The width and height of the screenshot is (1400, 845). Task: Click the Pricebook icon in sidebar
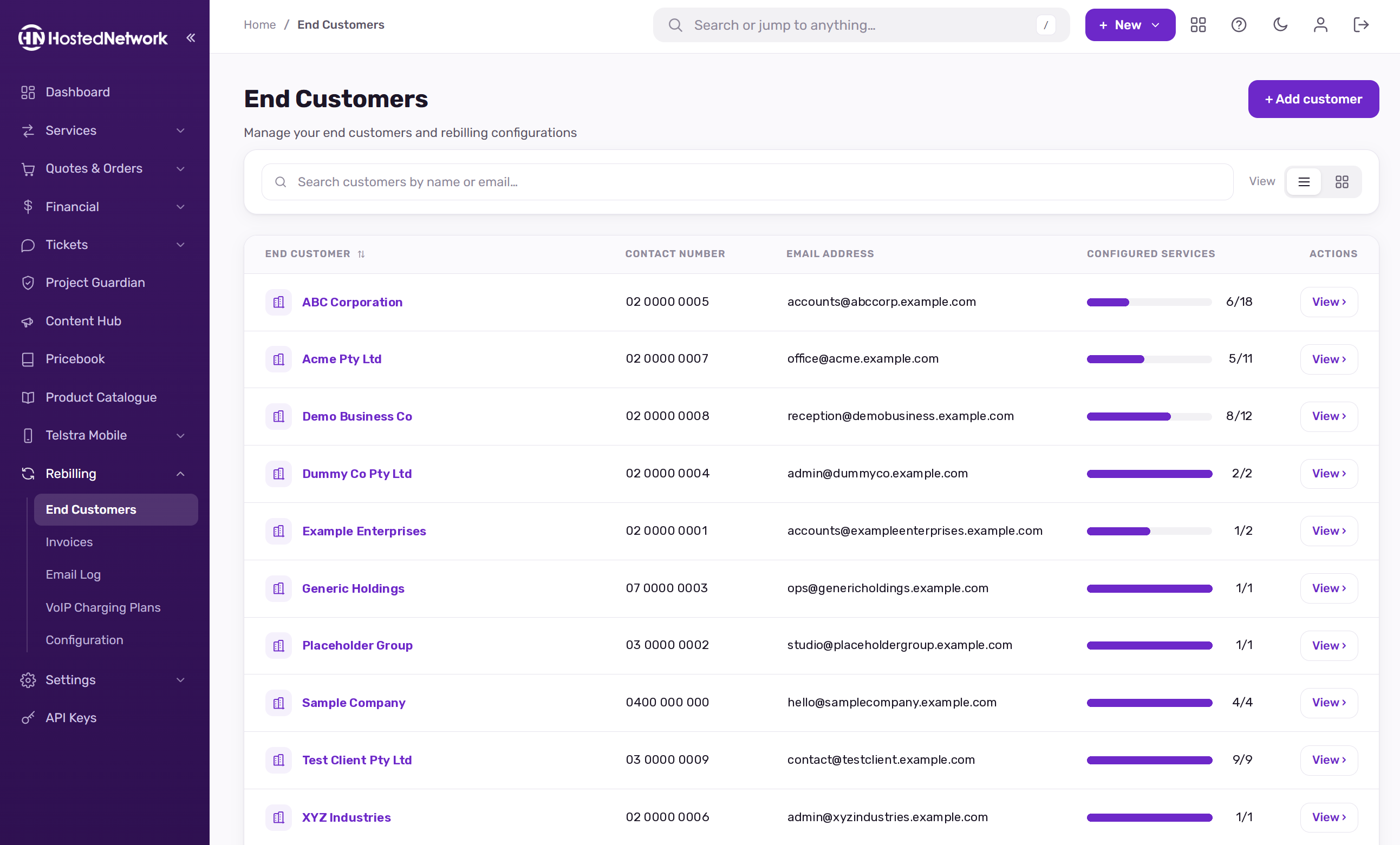[28, 359]
